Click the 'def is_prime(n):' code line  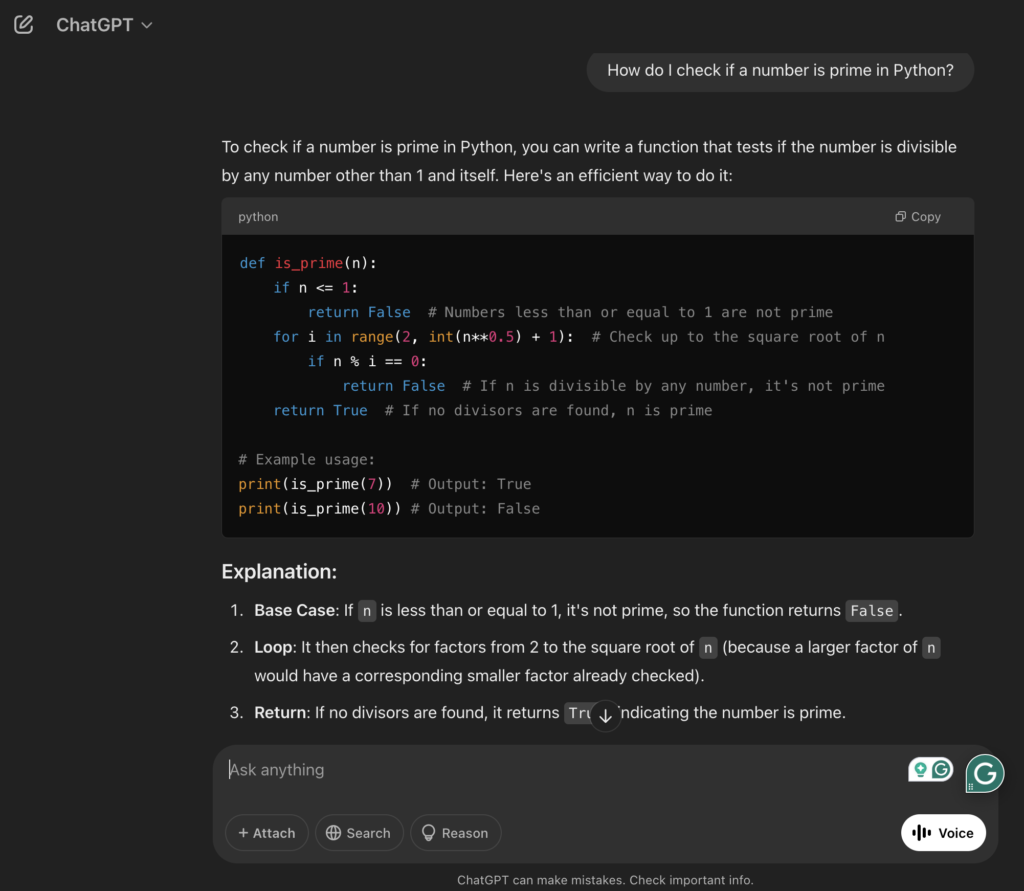308,263
